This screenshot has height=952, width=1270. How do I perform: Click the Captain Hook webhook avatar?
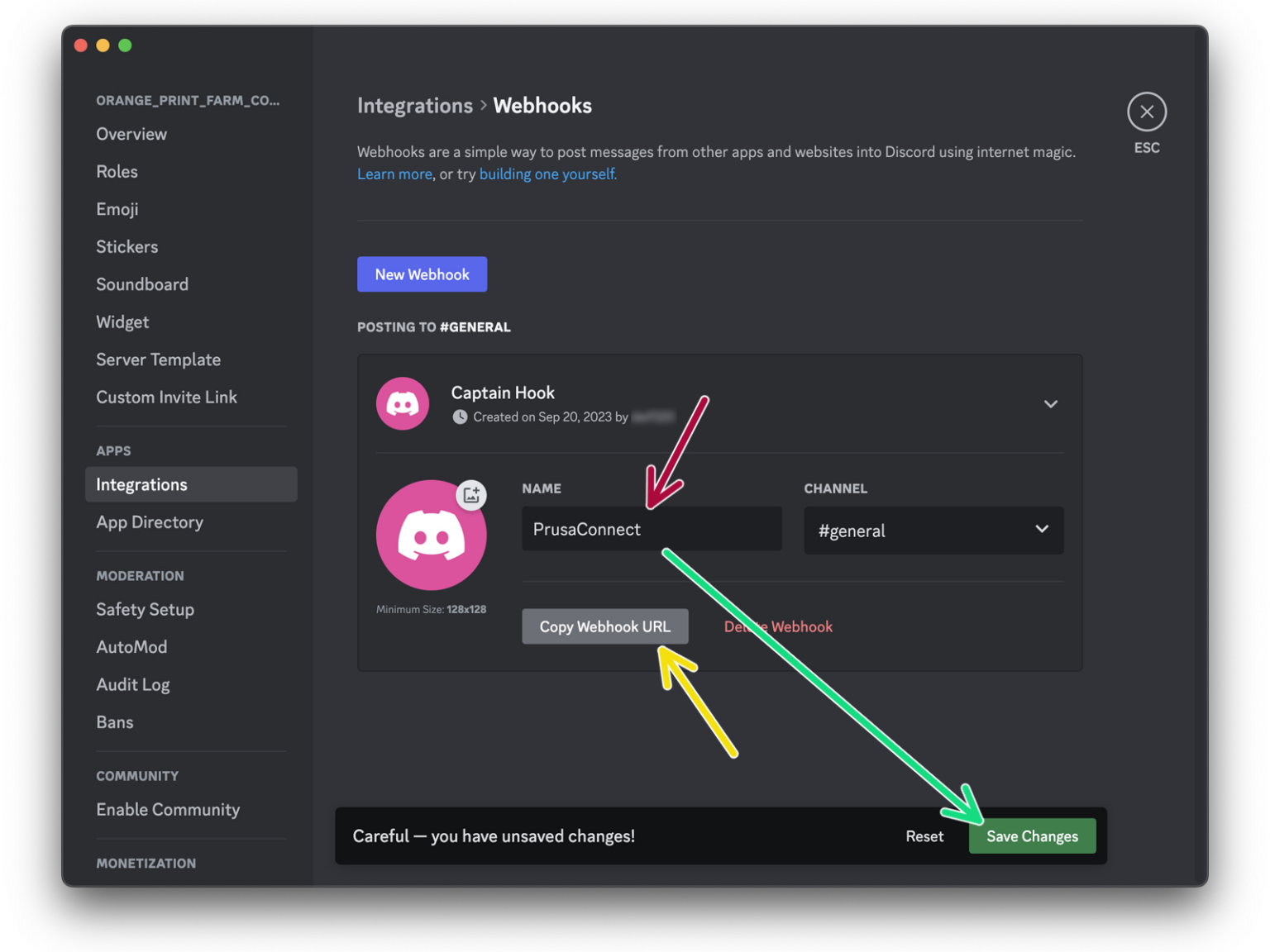[x=403, y=404]
